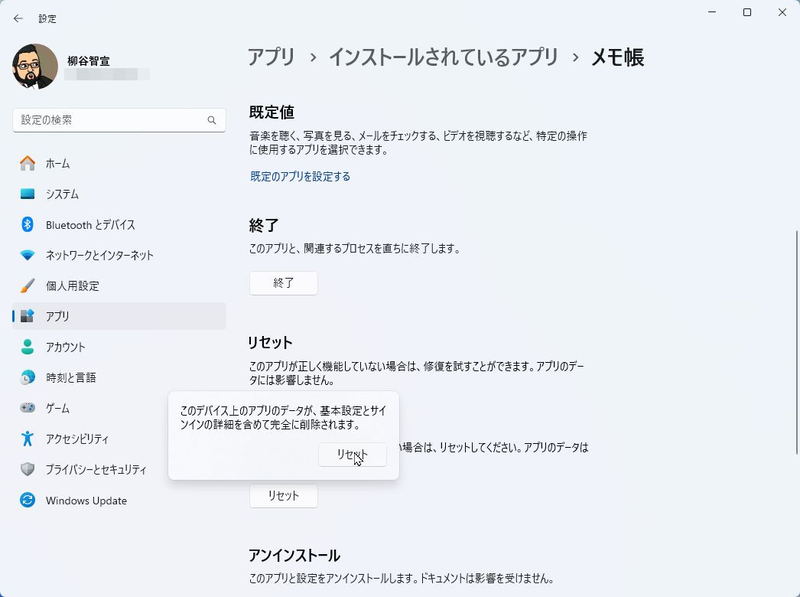Screen dimensions: 800x597
Task: Open the Accessibility figure icon
Action: pos(28,439)
